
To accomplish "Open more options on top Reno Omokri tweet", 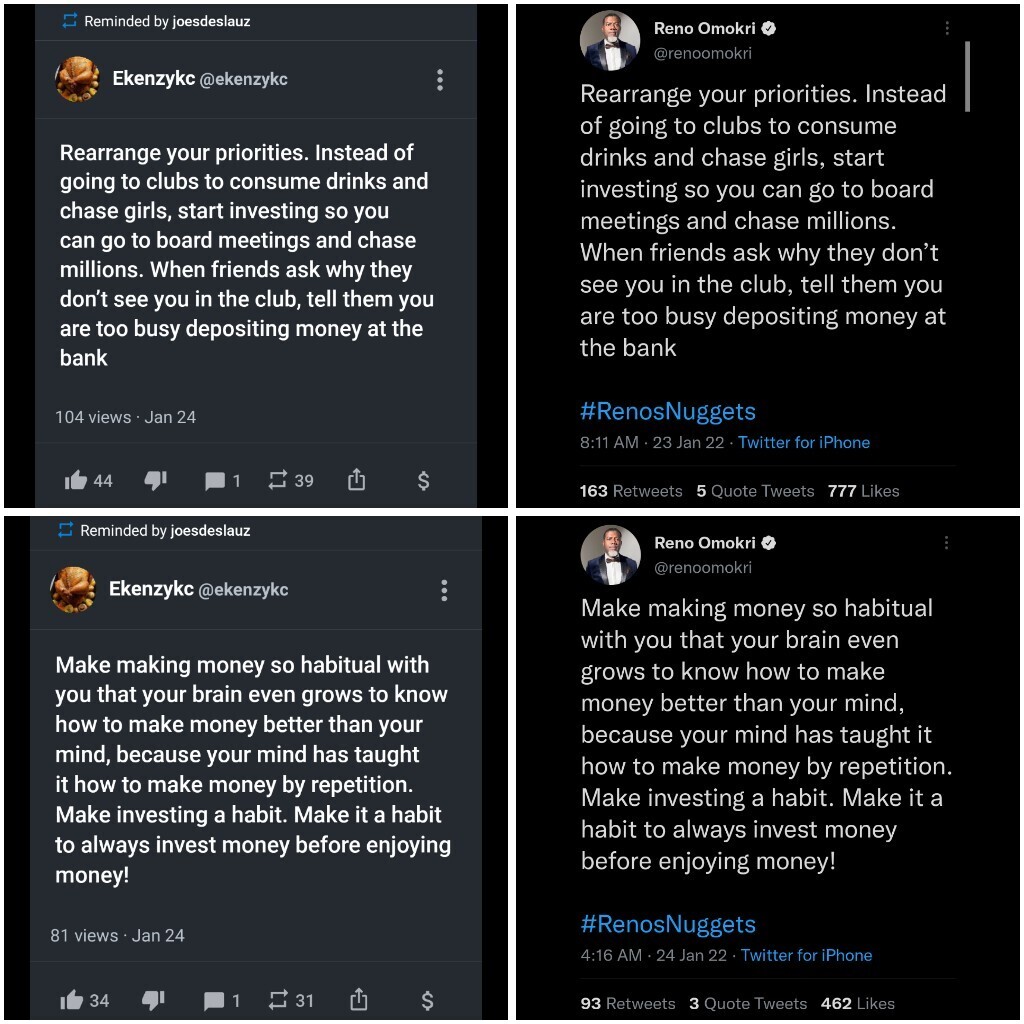I will (947, 28).
